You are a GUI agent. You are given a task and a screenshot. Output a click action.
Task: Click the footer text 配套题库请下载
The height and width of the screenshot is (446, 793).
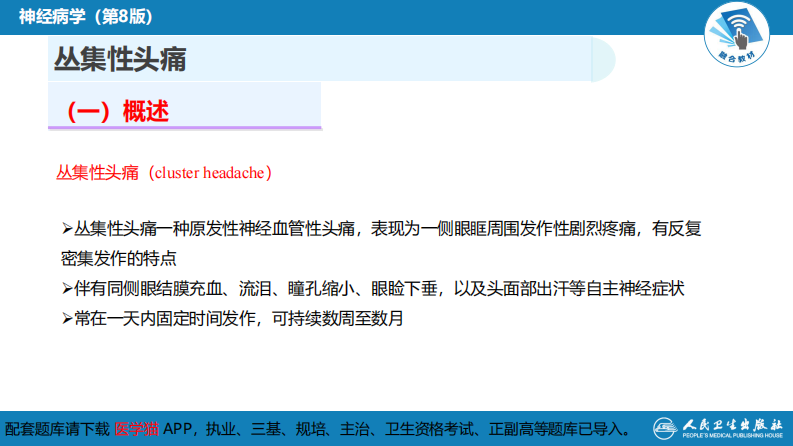click(x=57, y=429)
